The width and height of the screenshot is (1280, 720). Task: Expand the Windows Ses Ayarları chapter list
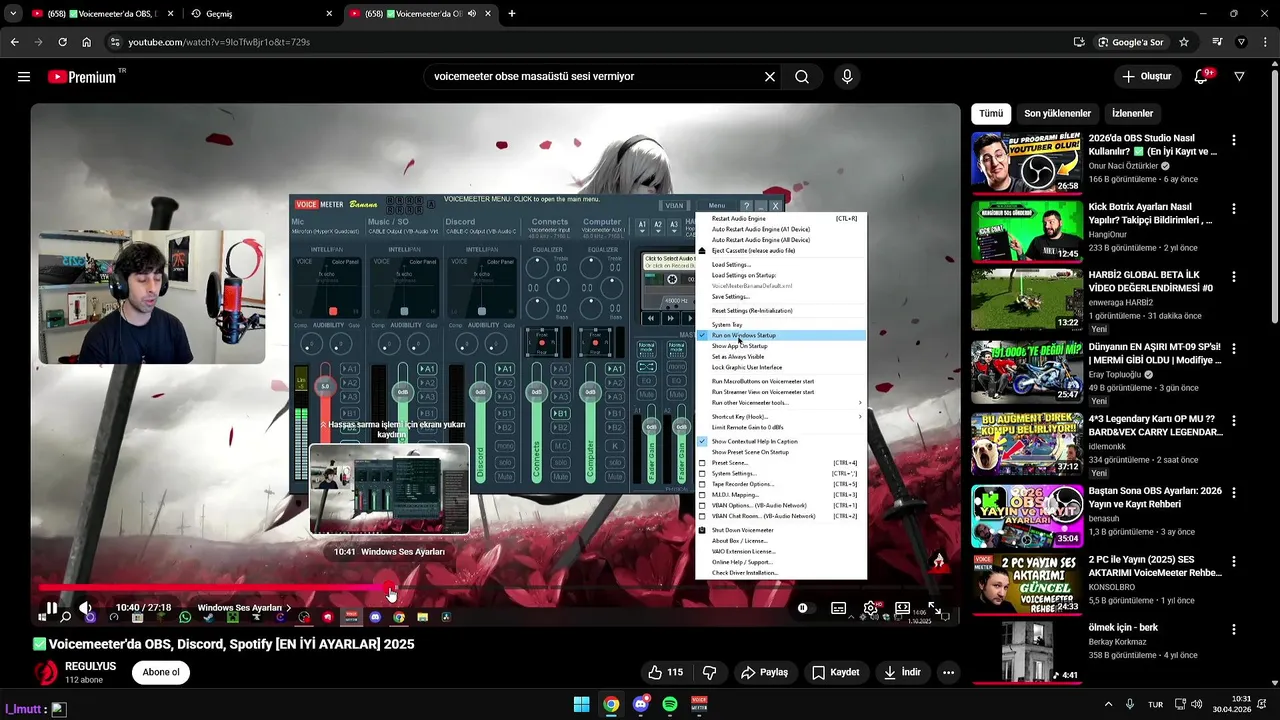tap(244, 608)
